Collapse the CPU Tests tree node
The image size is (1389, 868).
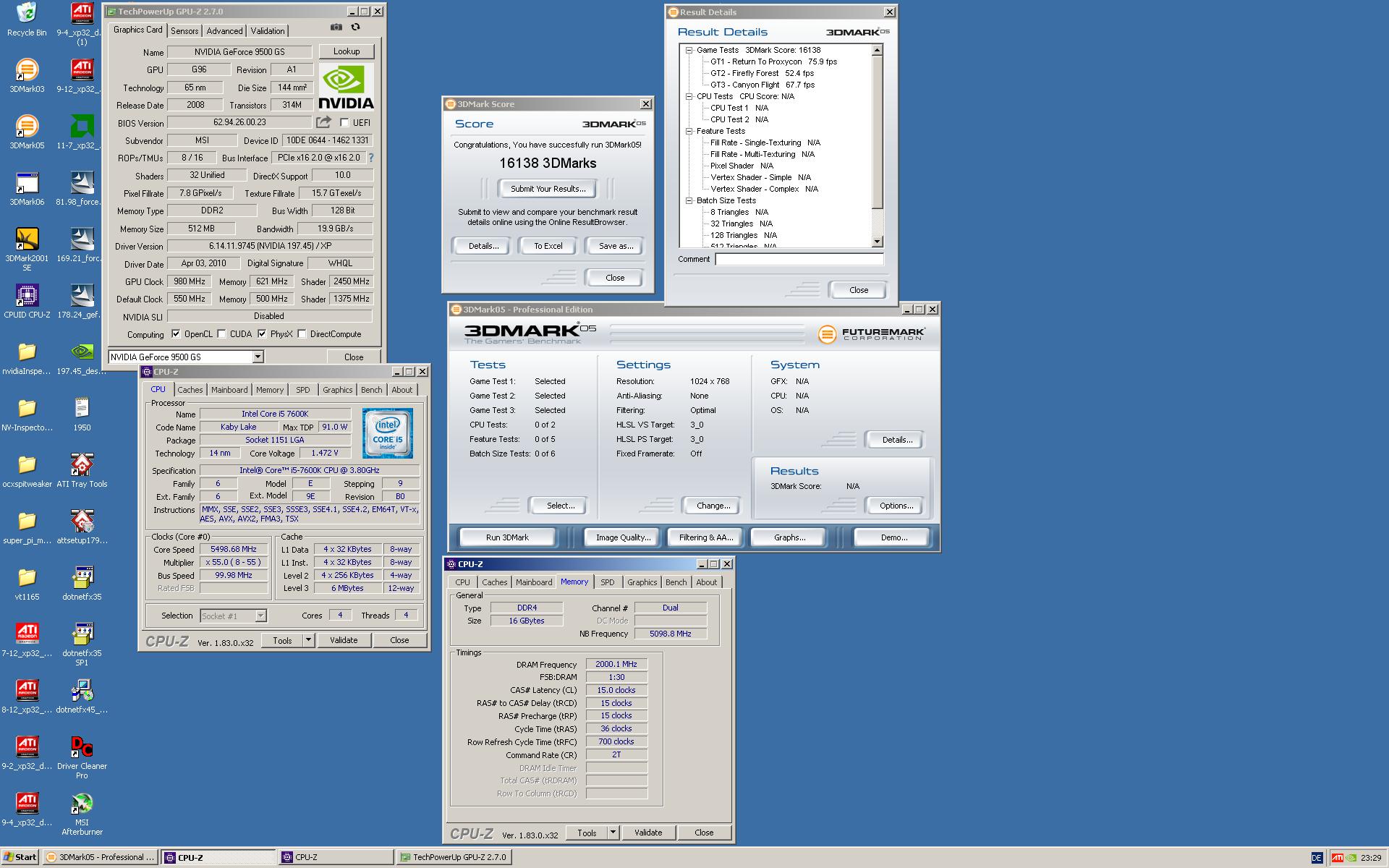click(x=689, y=97)
